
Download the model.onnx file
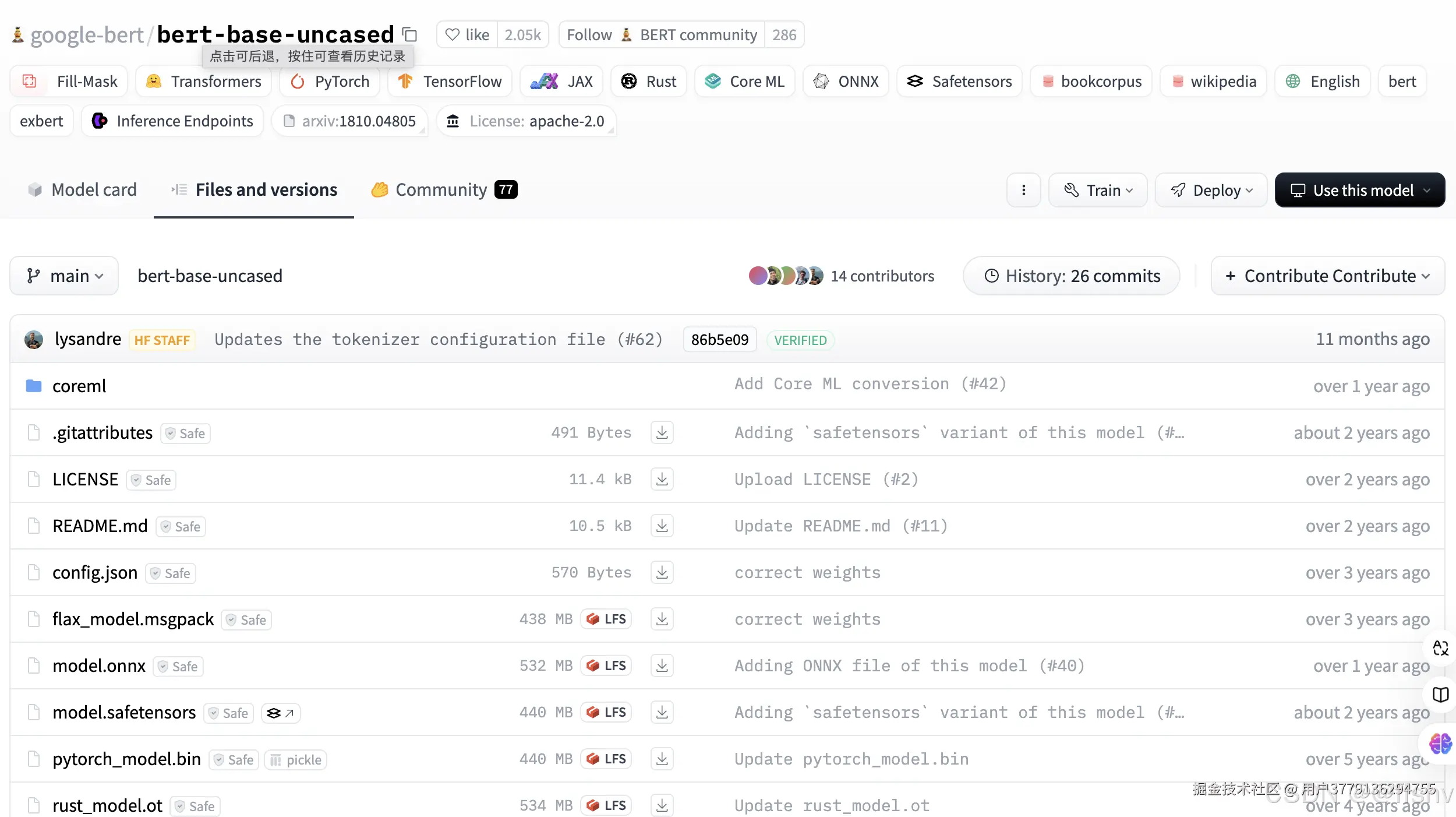[662, 665]
